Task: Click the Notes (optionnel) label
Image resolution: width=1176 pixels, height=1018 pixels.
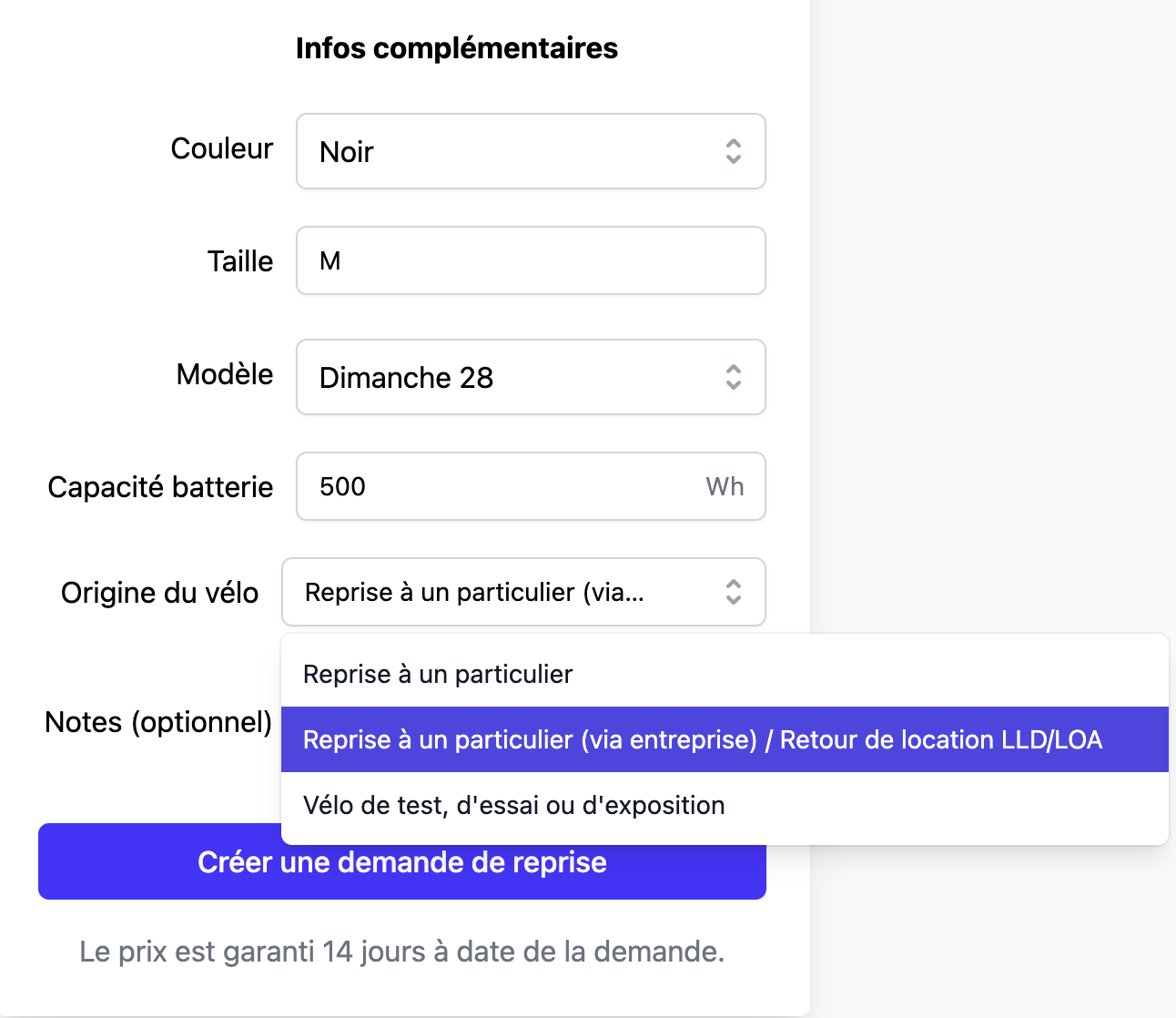Action: (x=158, y=722)
